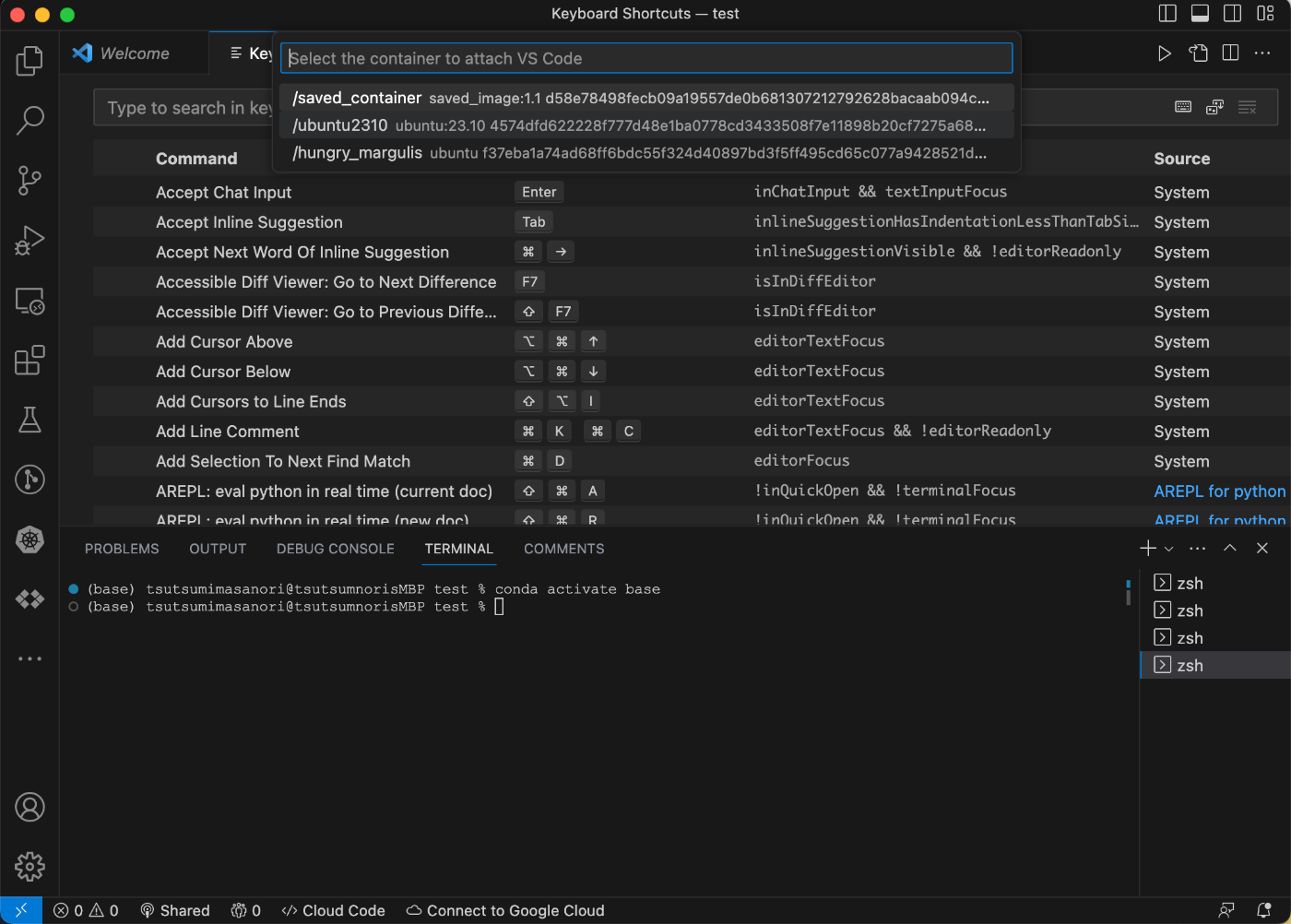Open the Explorer view in activity bar
This screenshot has width=1291, height=924.
[x=30, y=61]
